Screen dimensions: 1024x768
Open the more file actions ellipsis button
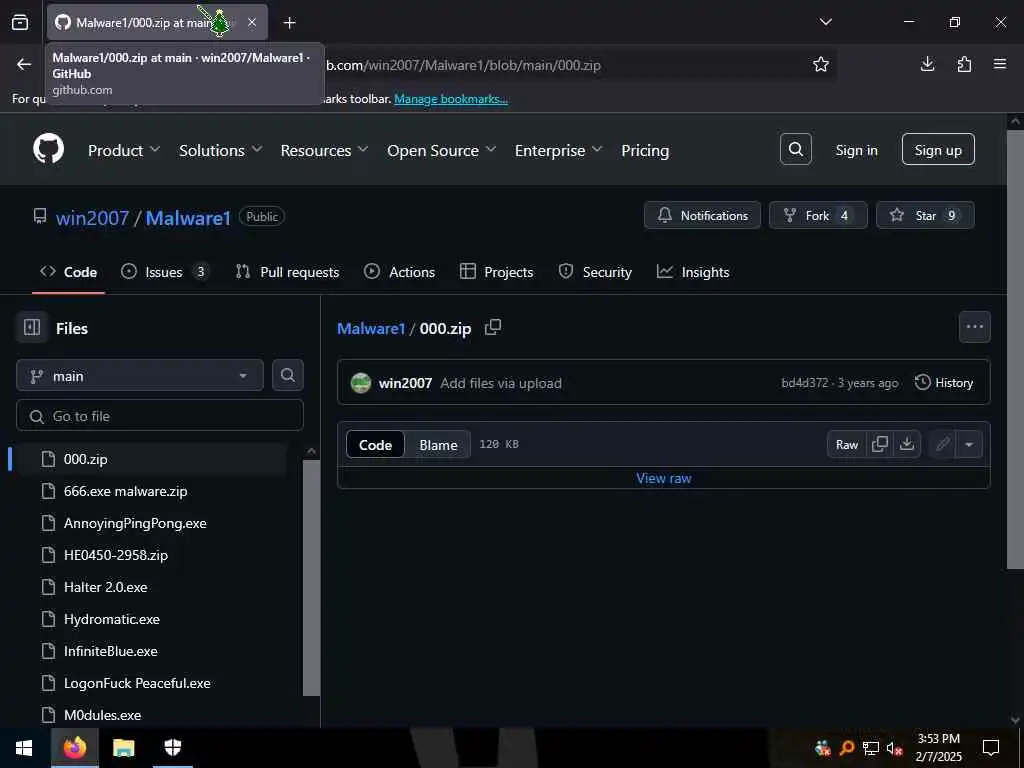coord(974,327)
